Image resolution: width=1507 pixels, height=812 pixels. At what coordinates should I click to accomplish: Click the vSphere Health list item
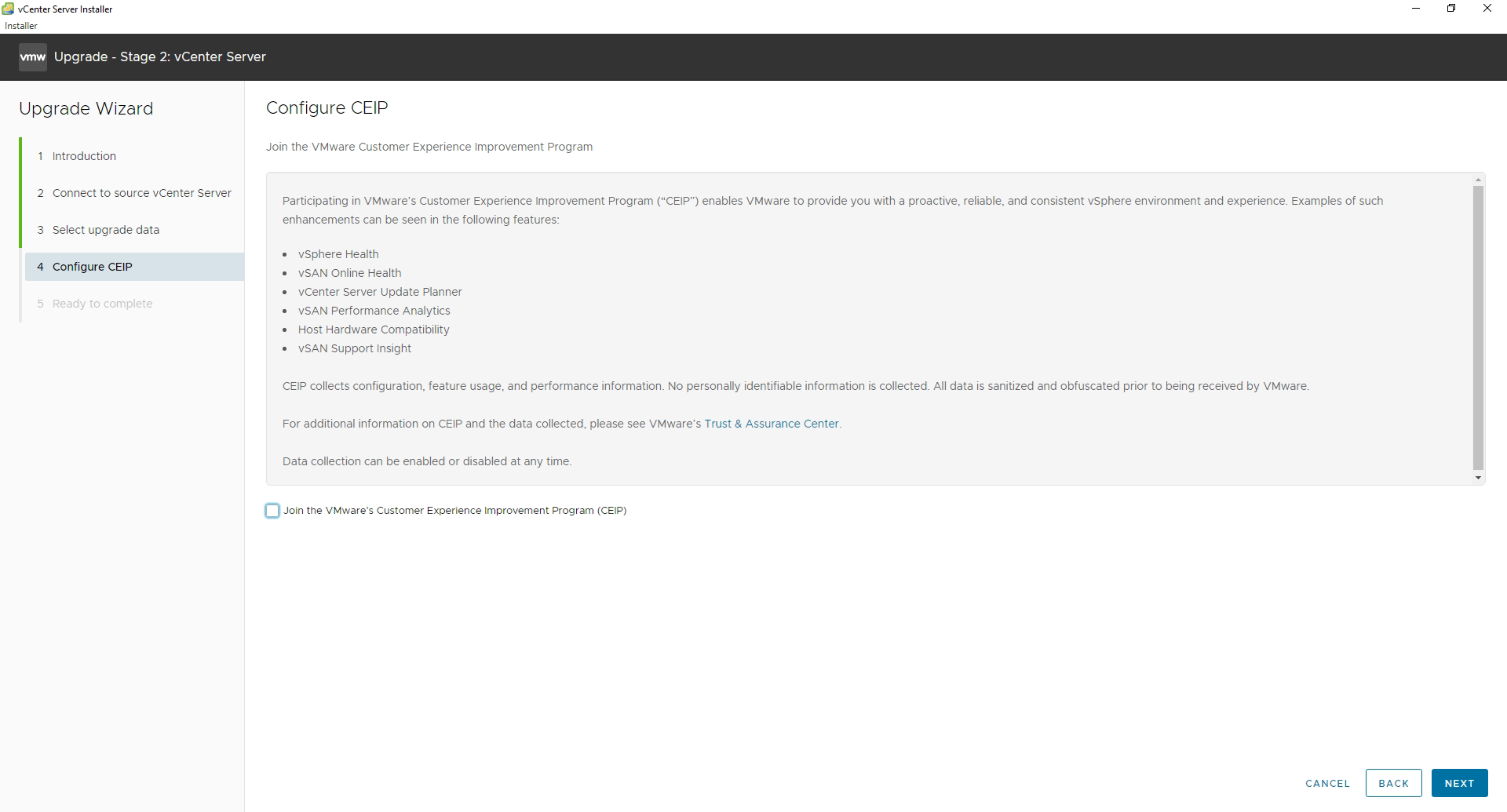pos(338,254)
